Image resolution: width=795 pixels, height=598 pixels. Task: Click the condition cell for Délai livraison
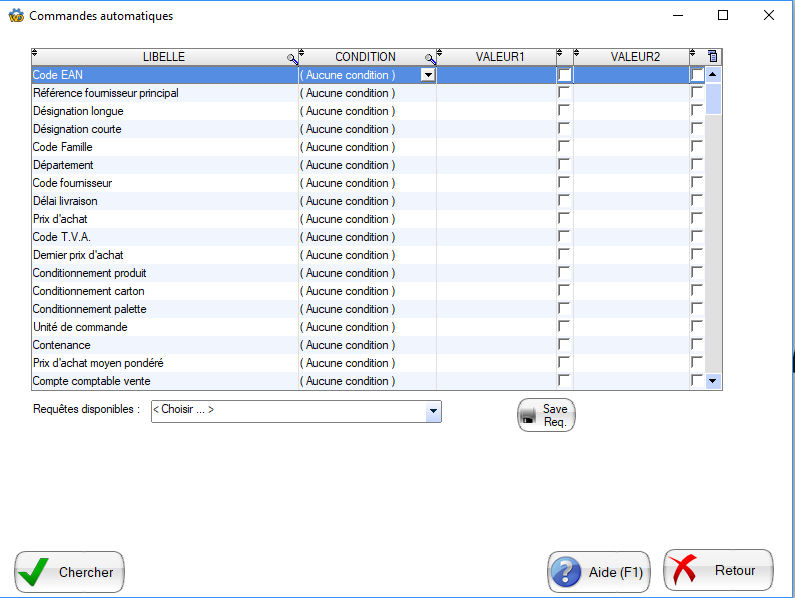coord(366,201)
